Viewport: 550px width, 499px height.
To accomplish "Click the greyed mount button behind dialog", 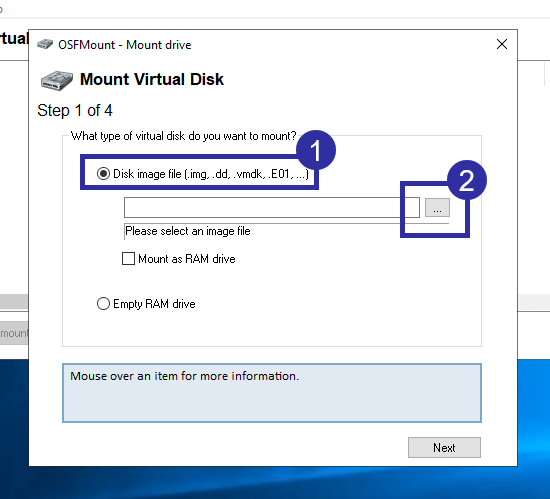I will tap(14, 333).
